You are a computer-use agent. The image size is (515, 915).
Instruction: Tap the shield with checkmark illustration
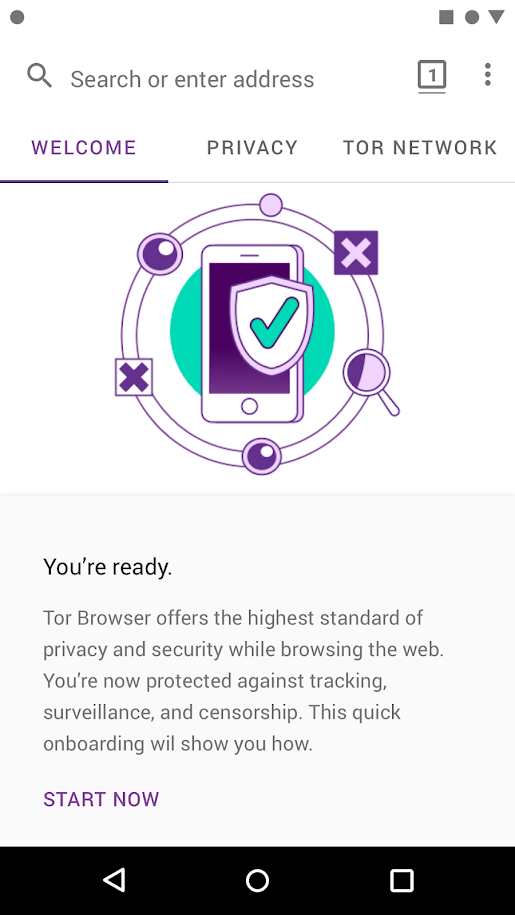pos(272,325)
